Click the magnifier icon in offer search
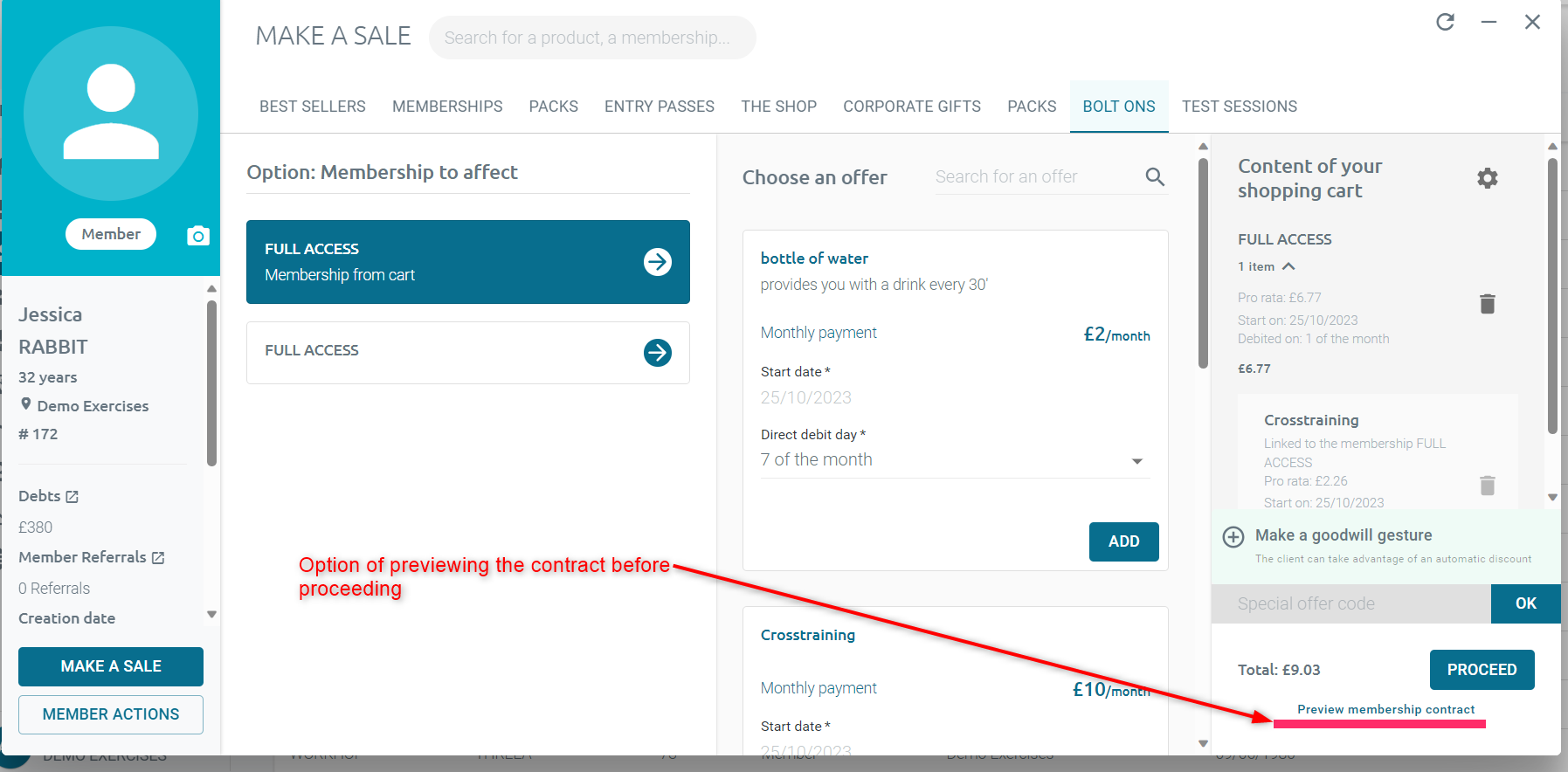This screenshot has height=772, width=1568. pyautogui.click(x=1155, y=177)
